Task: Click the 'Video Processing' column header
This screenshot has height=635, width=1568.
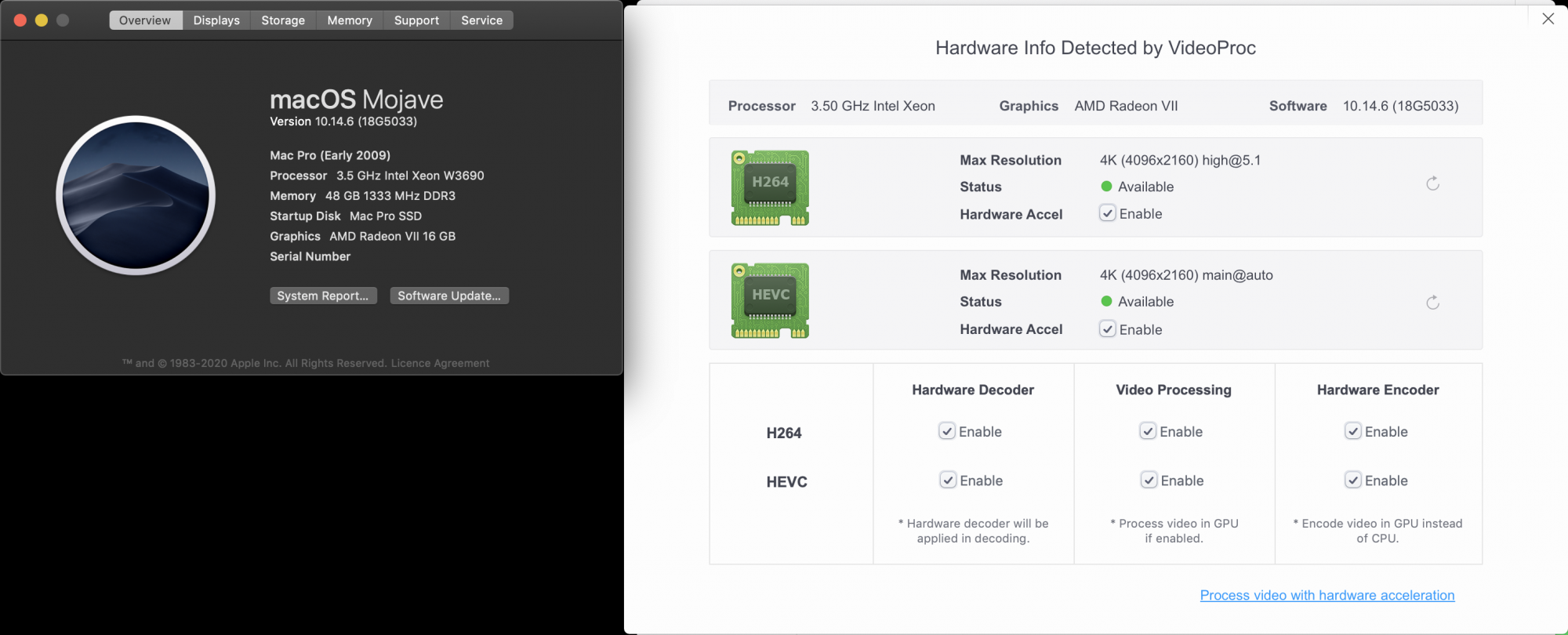Action: (x=1174, y=390)
